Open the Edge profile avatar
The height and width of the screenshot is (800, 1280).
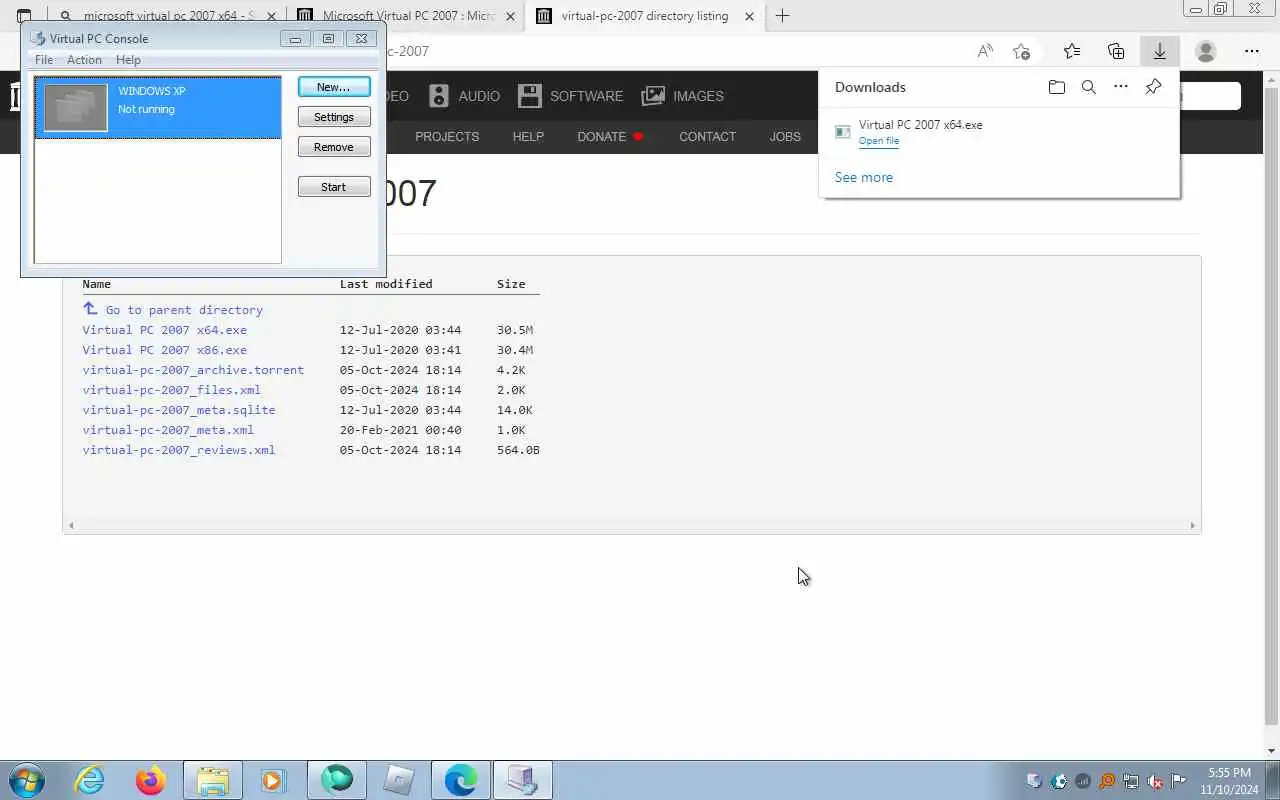[x=1206, y=51]
